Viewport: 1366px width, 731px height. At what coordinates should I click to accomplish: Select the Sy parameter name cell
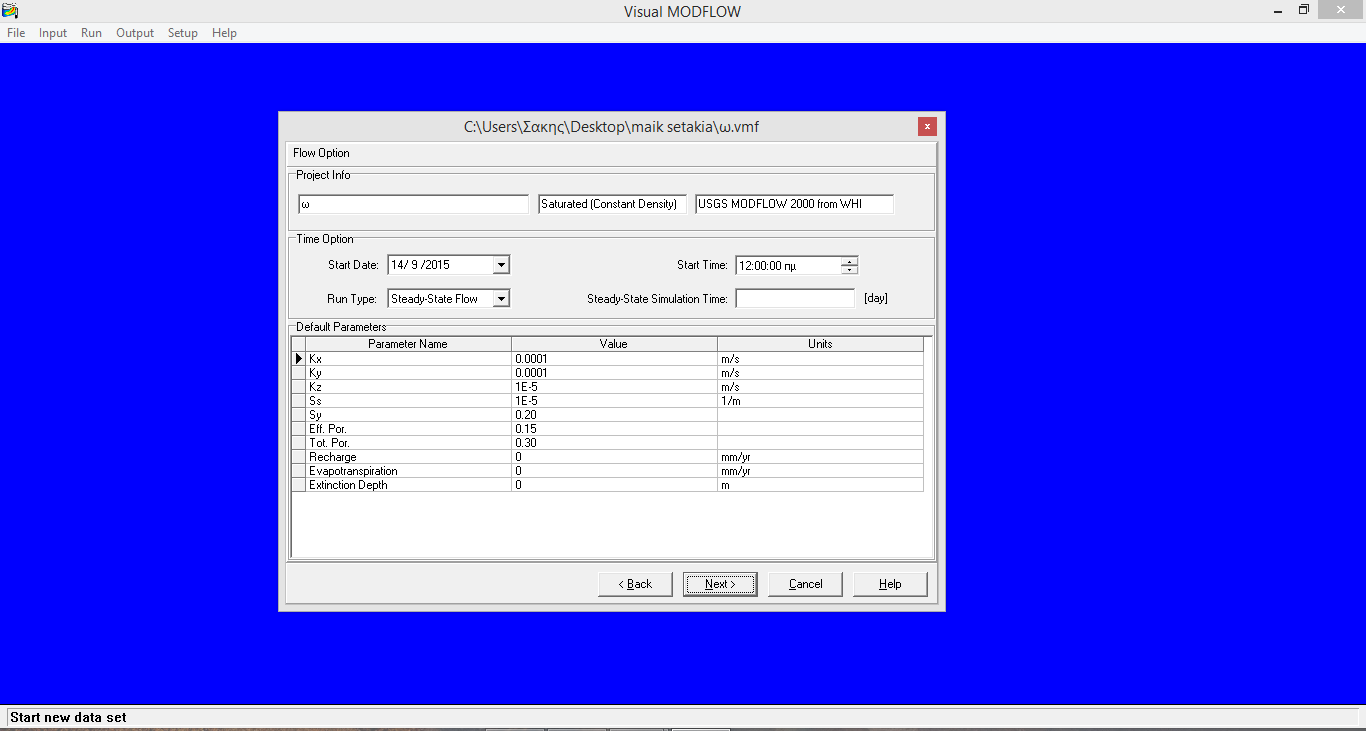(x=408, y=414)
